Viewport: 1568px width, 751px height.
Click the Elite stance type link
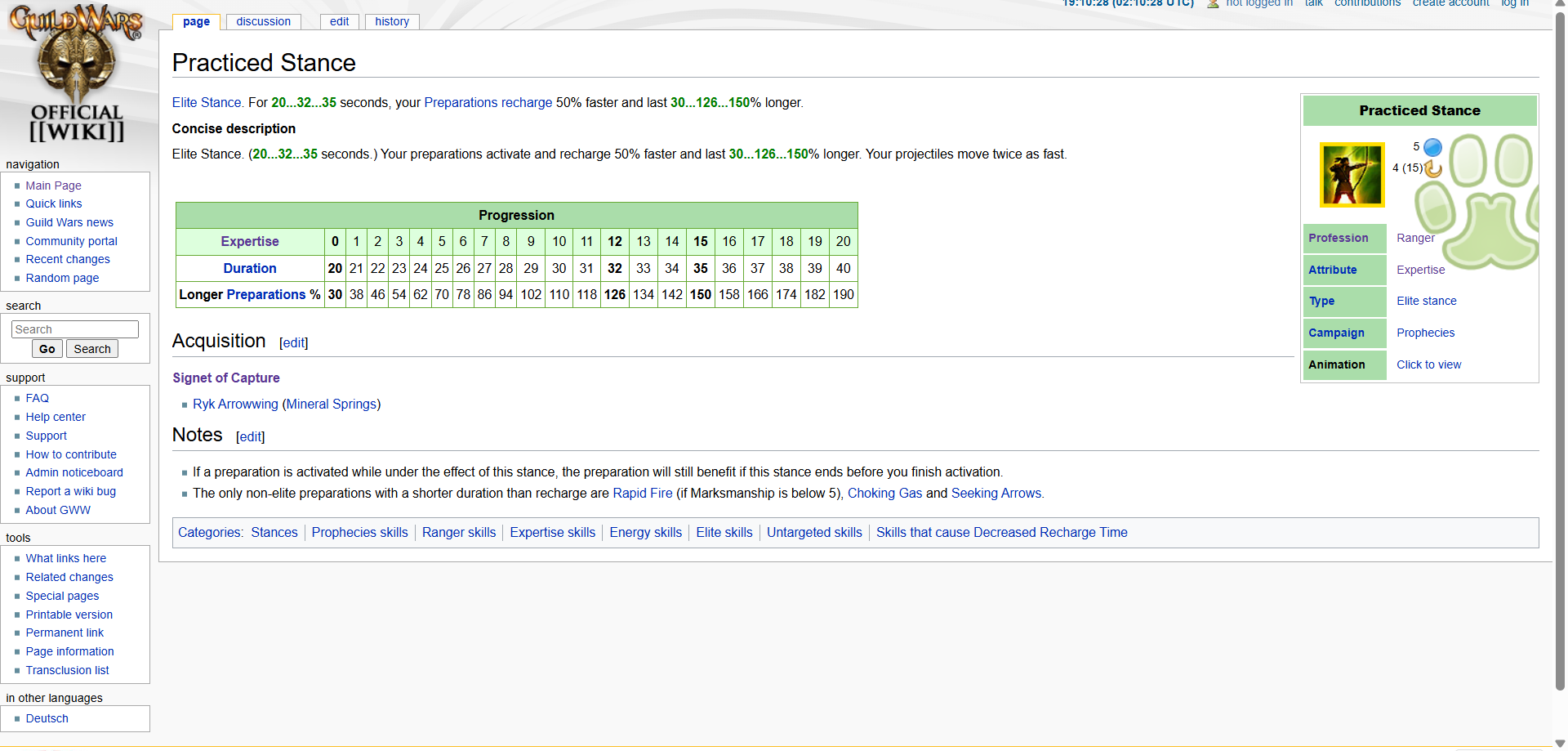[1427, 301]
